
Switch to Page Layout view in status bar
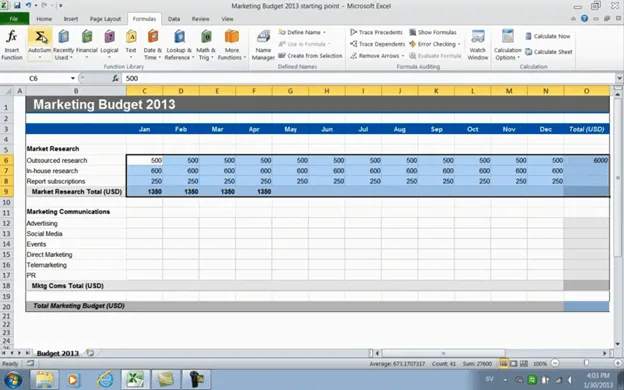[x=514, y=363]
